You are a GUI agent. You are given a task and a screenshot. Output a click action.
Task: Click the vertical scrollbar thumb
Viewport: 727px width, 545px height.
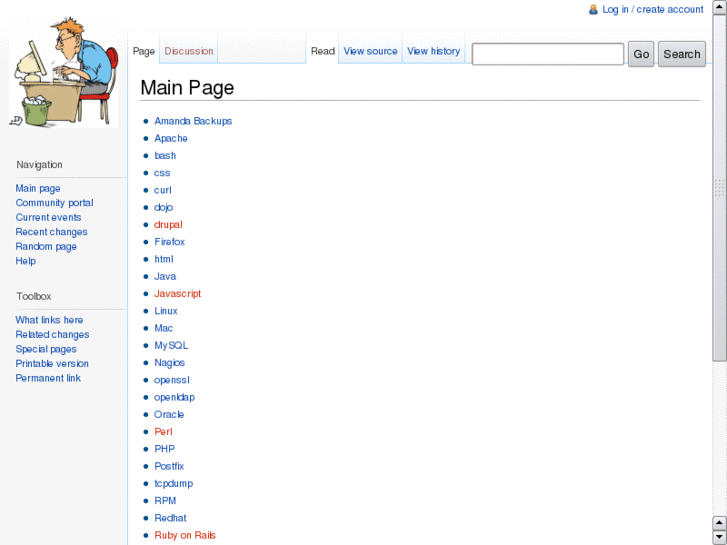point(720,187)
